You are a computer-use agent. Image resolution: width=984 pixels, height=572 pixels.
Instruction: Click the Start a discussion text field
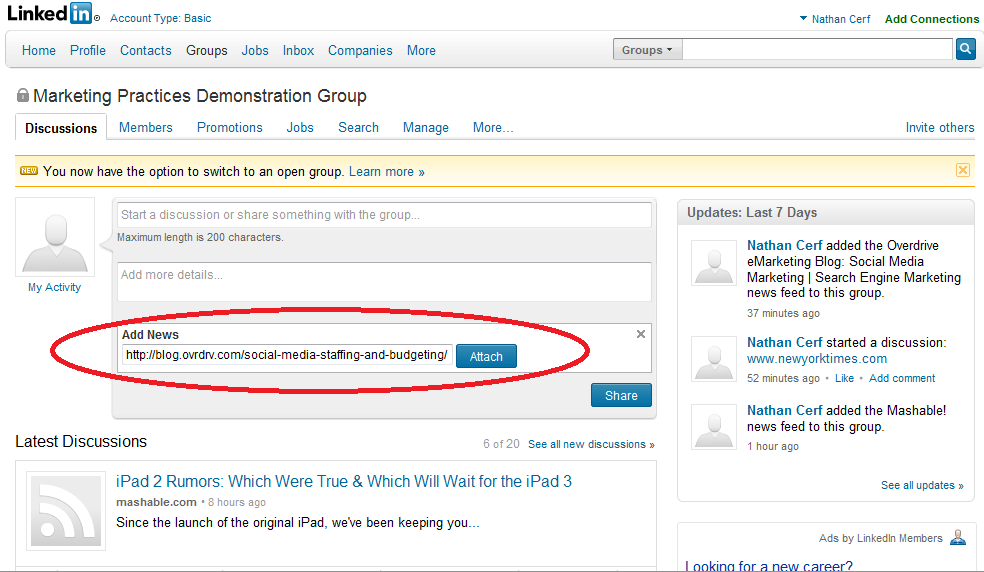[384, 215]
